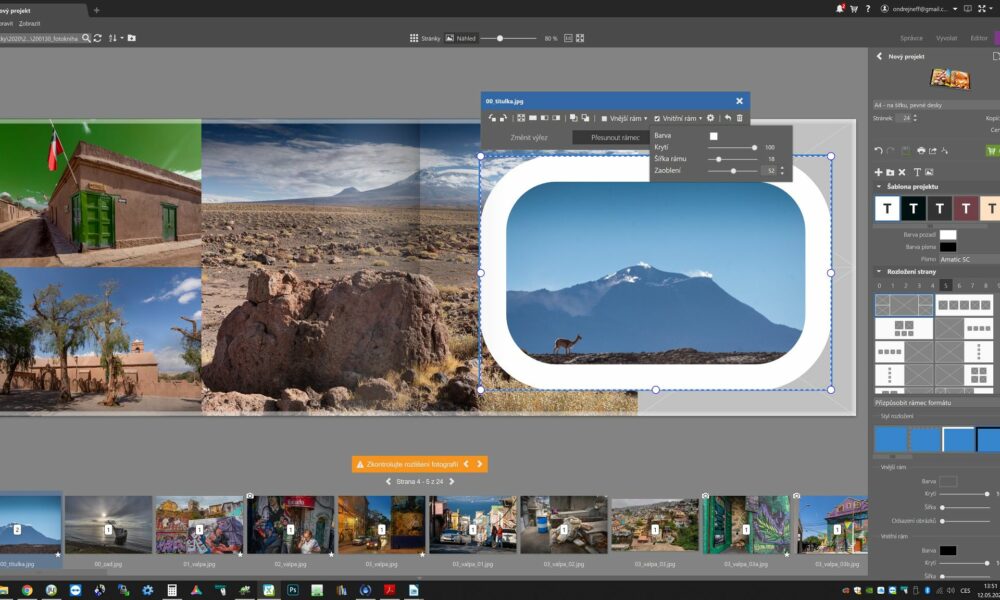Image resolution: width=1000 pixels, height=600 pixels.
Task: Send the photo frame backward
Action: [x=585, y=118]
